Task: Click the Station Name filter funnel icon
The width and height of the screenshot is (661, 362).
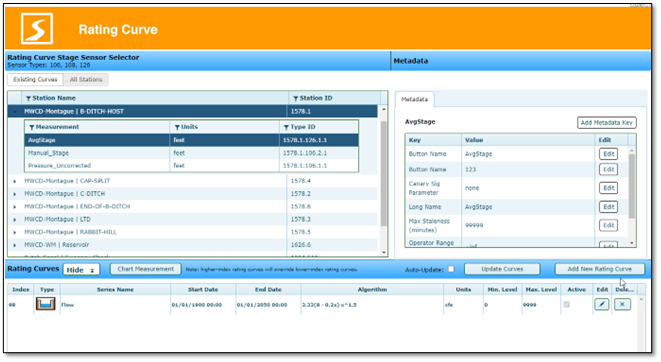Action: pos(28,99)
